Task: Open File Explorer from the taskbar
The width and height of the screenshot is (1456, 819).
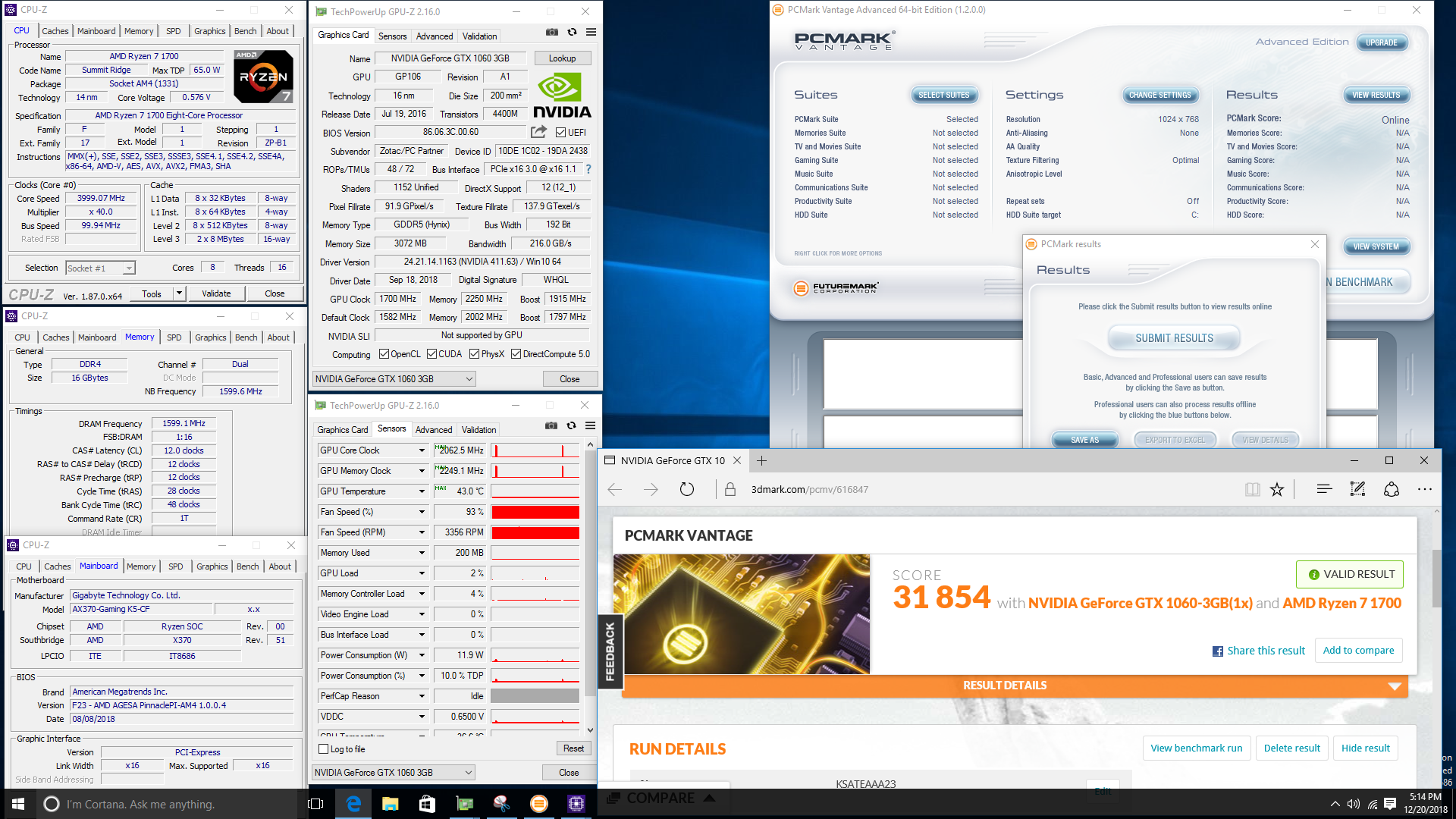Action: 391,804
